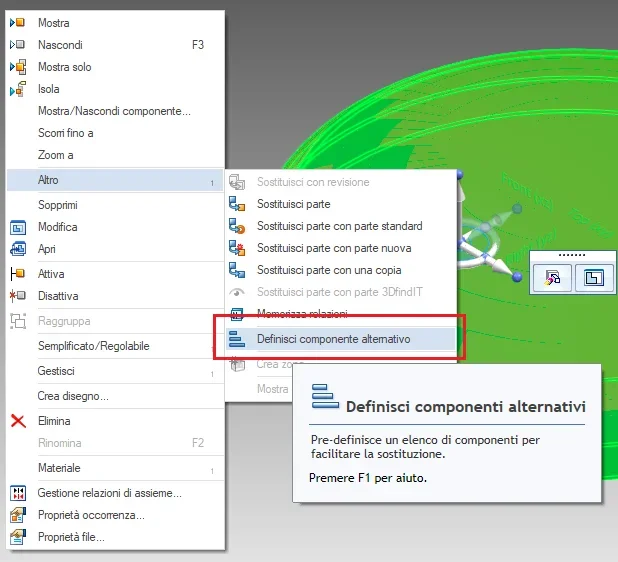The height and width of the screenshot is (562, 618).
Task: Click the left icon in floating toolbar
Action: (552, 278)
